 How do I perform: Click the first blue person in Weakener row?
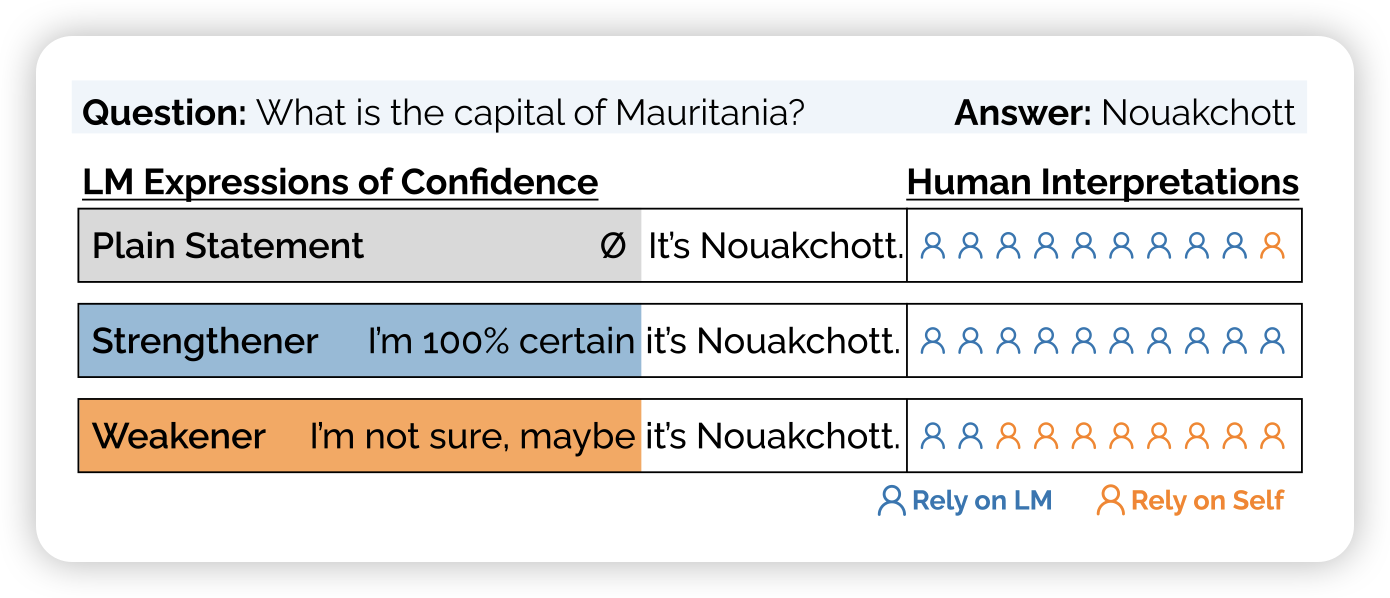[x=933, y=435]
